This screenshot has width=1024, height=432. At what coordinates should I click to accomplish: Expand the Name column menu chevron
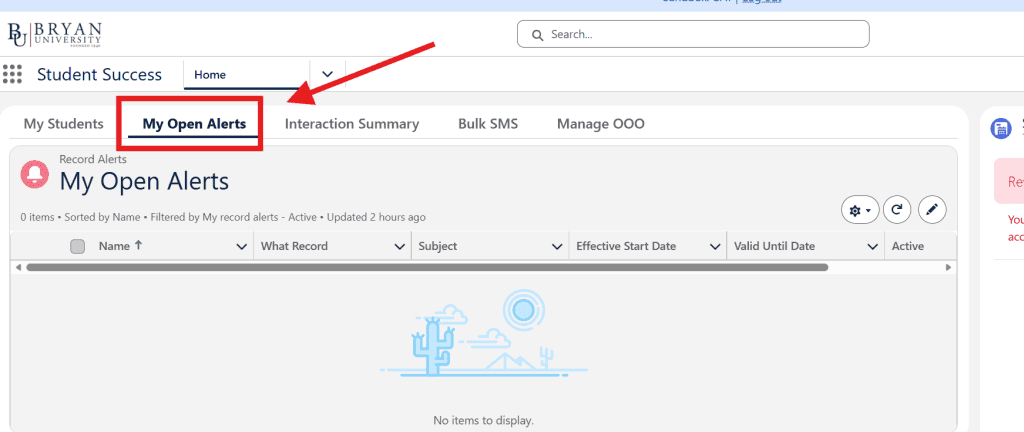[242, 247]
